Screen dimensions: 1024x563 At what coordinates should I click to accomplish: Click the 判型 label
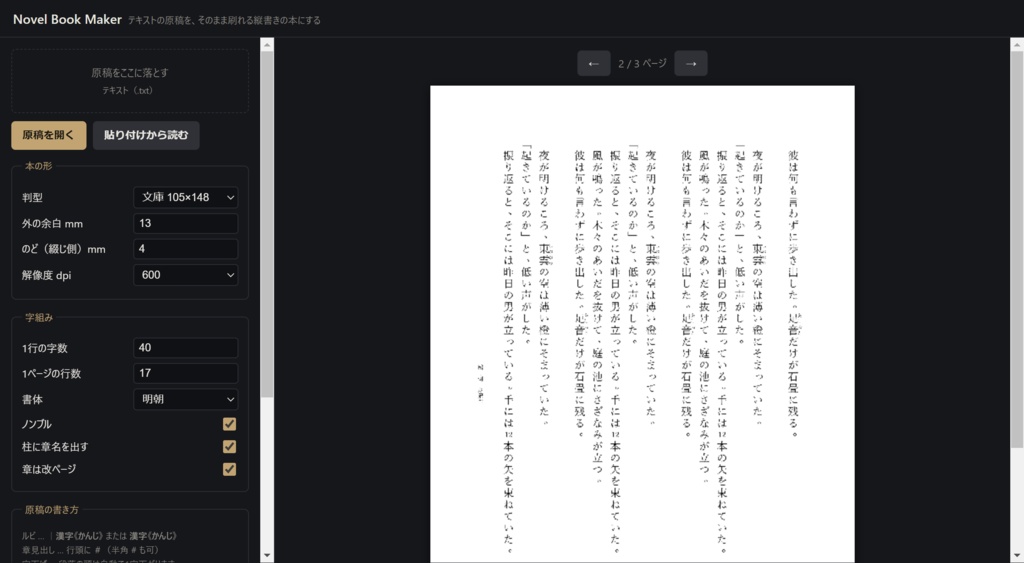(32, 197)
